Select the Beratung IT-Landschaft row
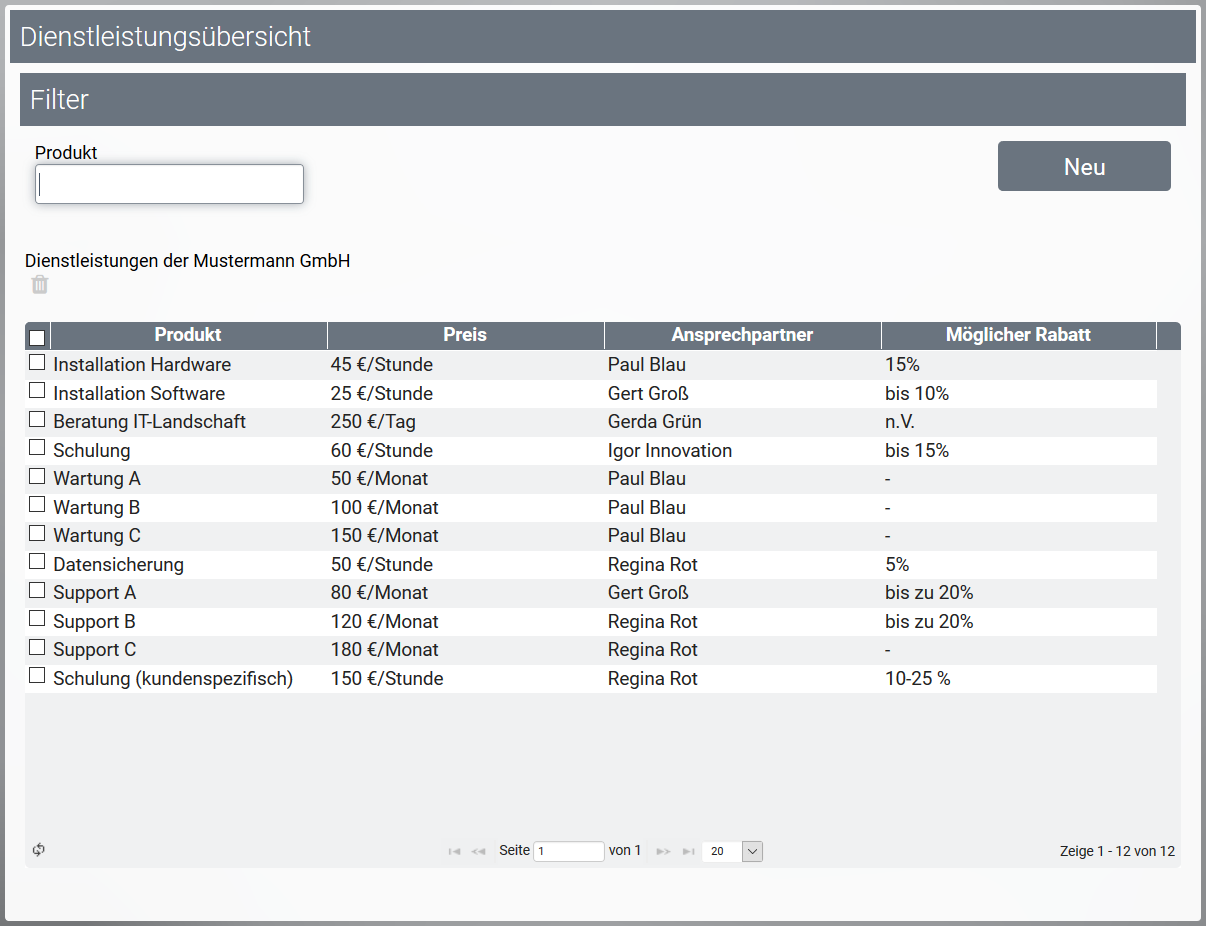 coord(149,422)
